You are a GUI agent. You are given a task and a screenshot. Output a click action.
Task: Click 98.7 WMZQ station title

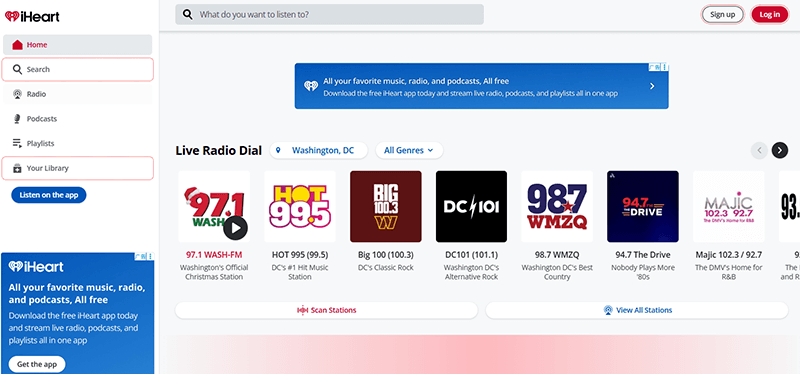(557, 255)
